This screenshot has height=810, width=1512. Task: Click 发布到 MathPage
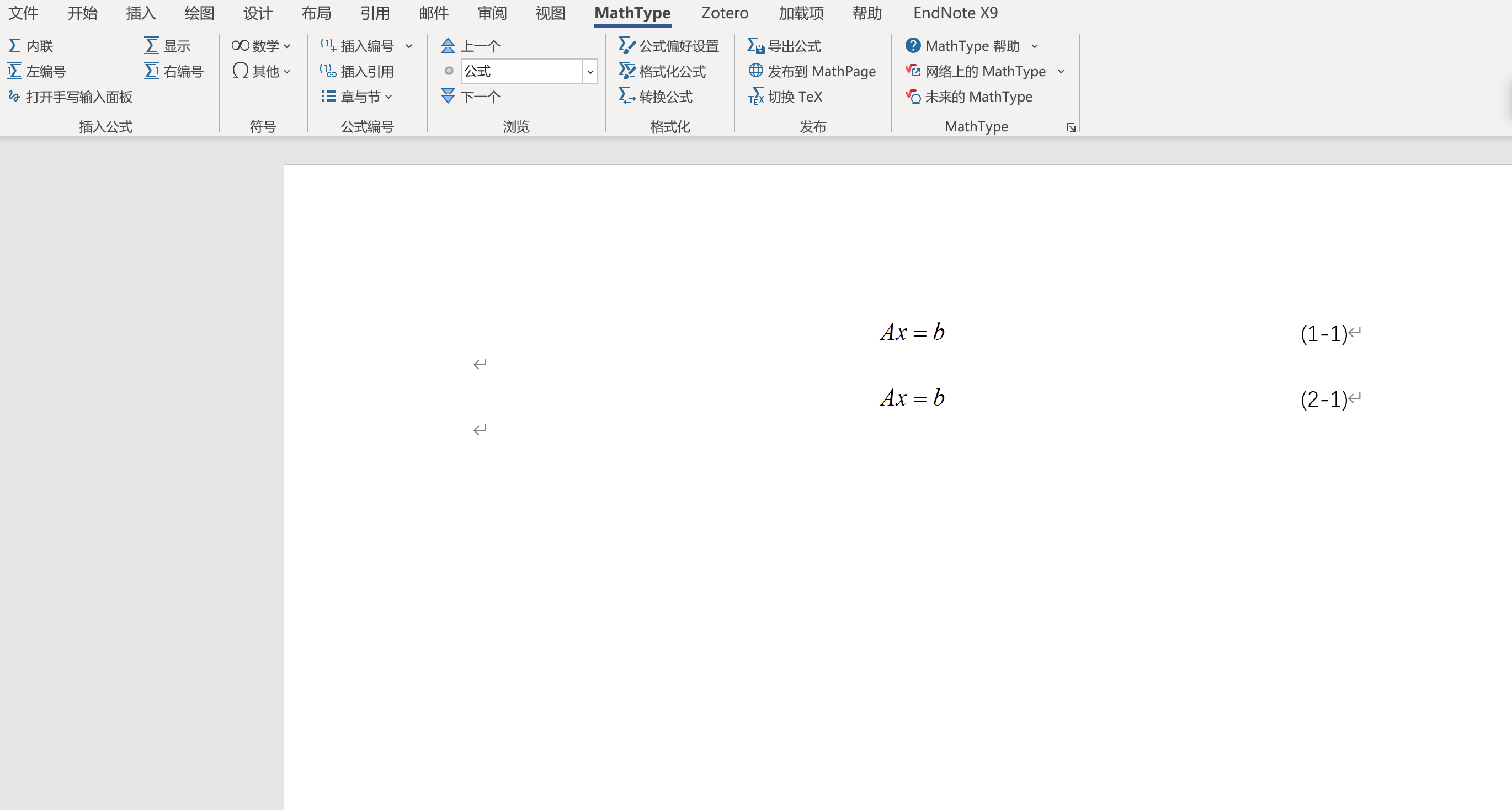point(812,71)
